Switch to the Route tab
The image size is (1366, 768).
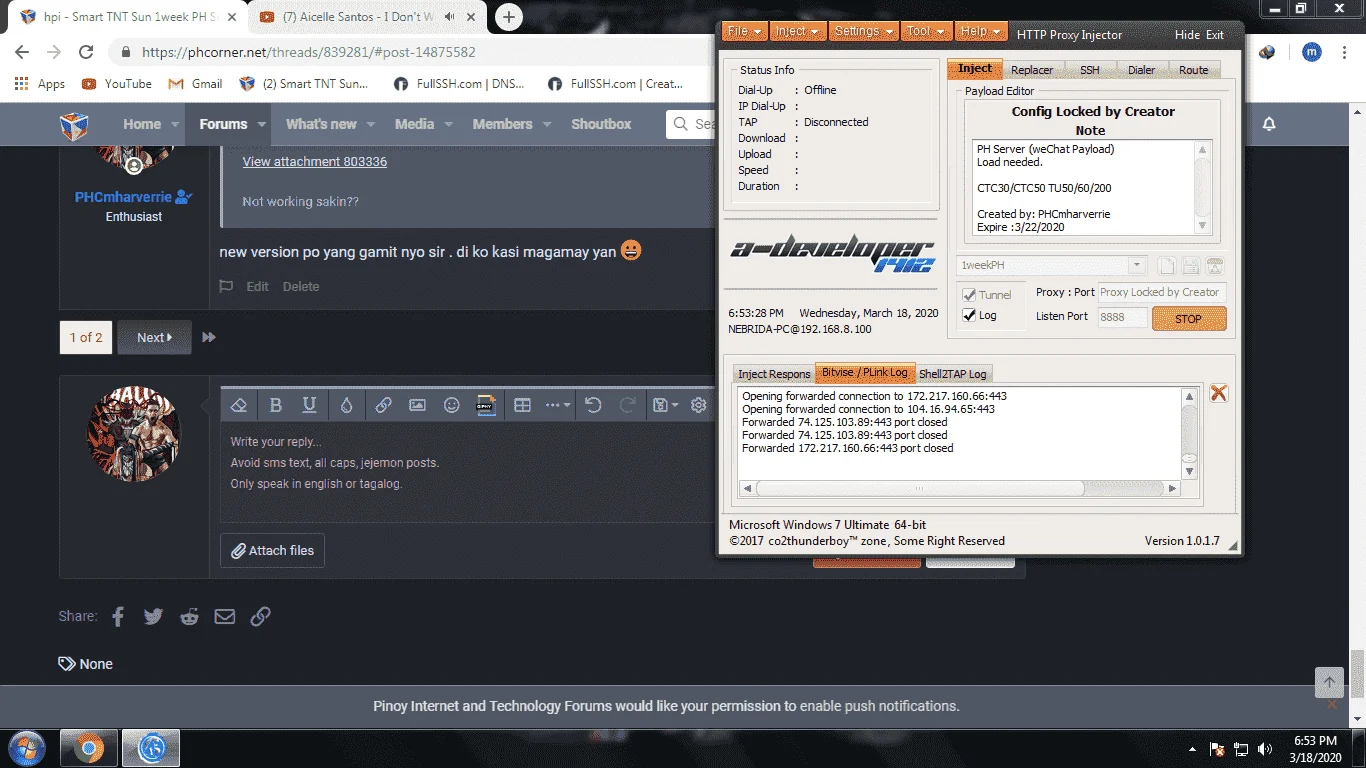point(1193,70)
